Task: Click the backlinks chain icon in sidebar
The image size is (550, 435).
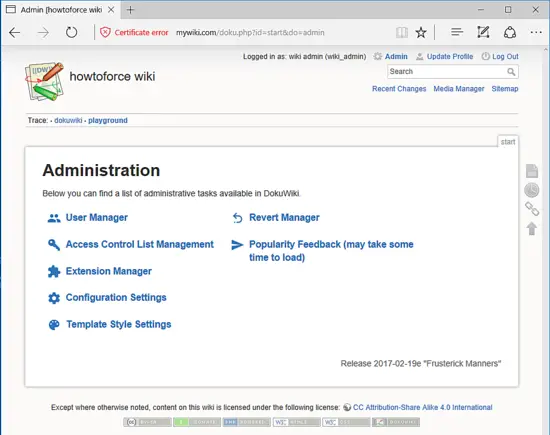Action: [x=532, y=209]
